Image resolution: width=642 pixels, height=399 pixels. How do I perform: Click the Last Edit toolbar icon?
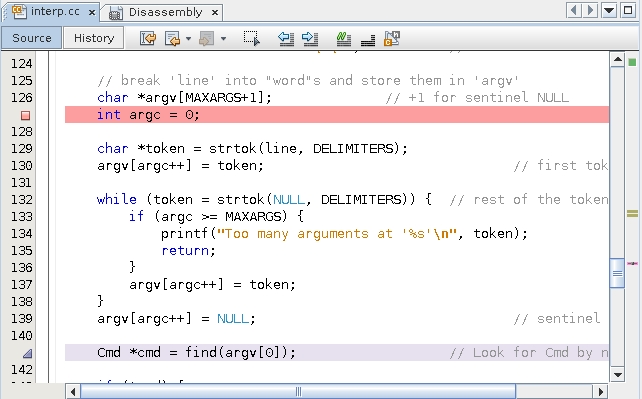[x=148, y=38]
